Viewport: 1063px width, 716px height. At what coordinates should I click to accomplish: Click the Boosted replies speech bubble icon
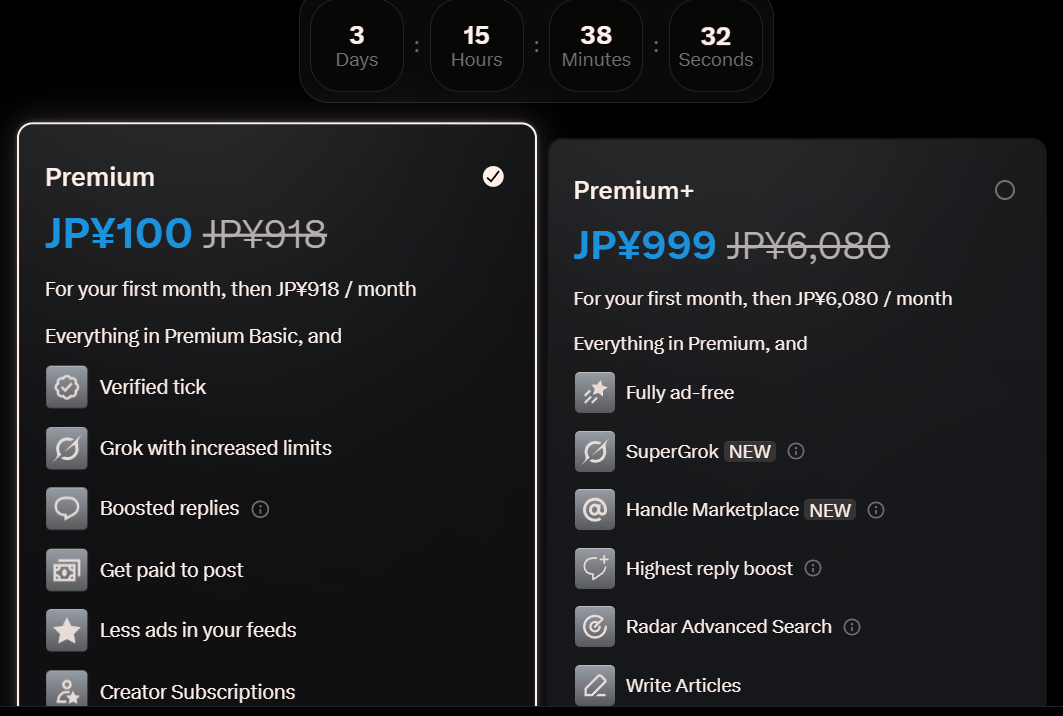click(x=67, y=509)
